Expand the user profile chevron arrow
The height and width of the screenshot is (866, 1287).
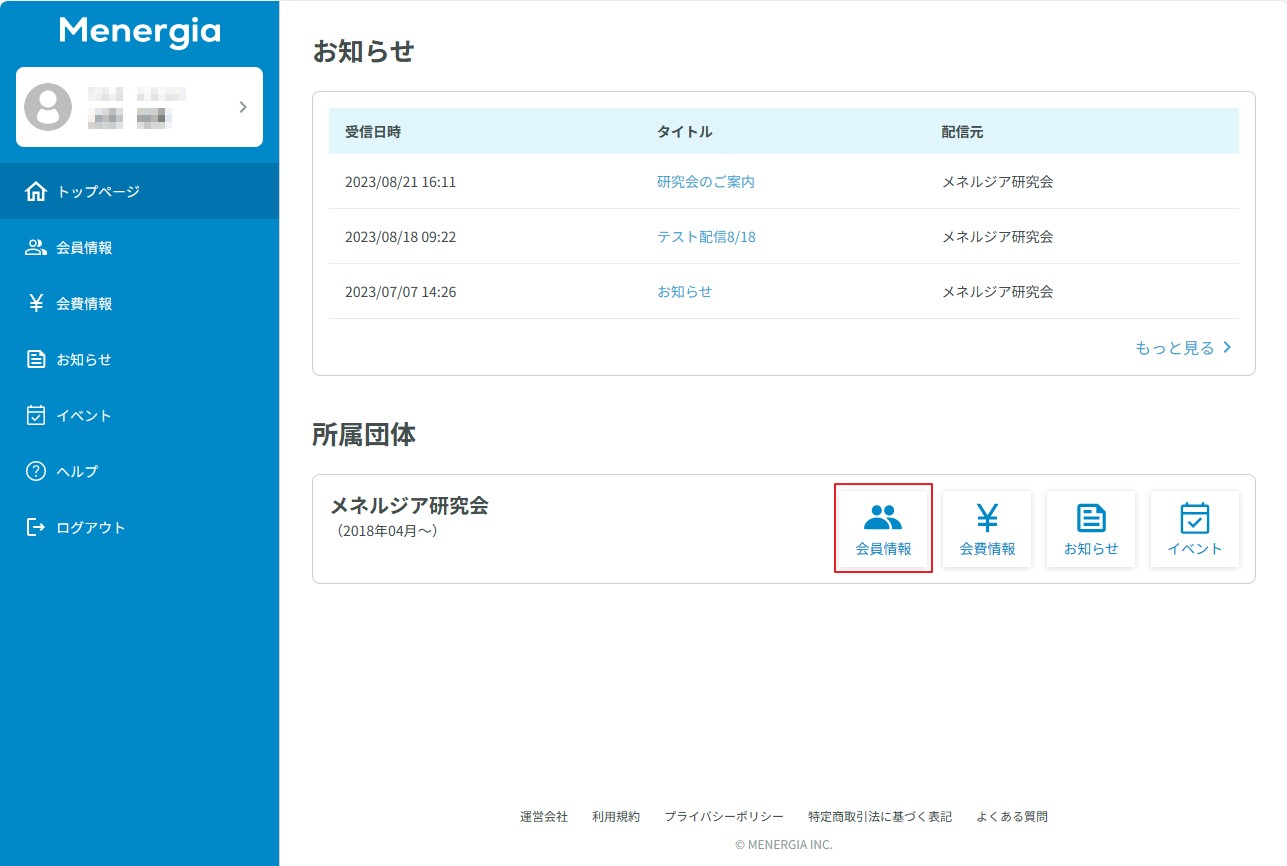243,107
